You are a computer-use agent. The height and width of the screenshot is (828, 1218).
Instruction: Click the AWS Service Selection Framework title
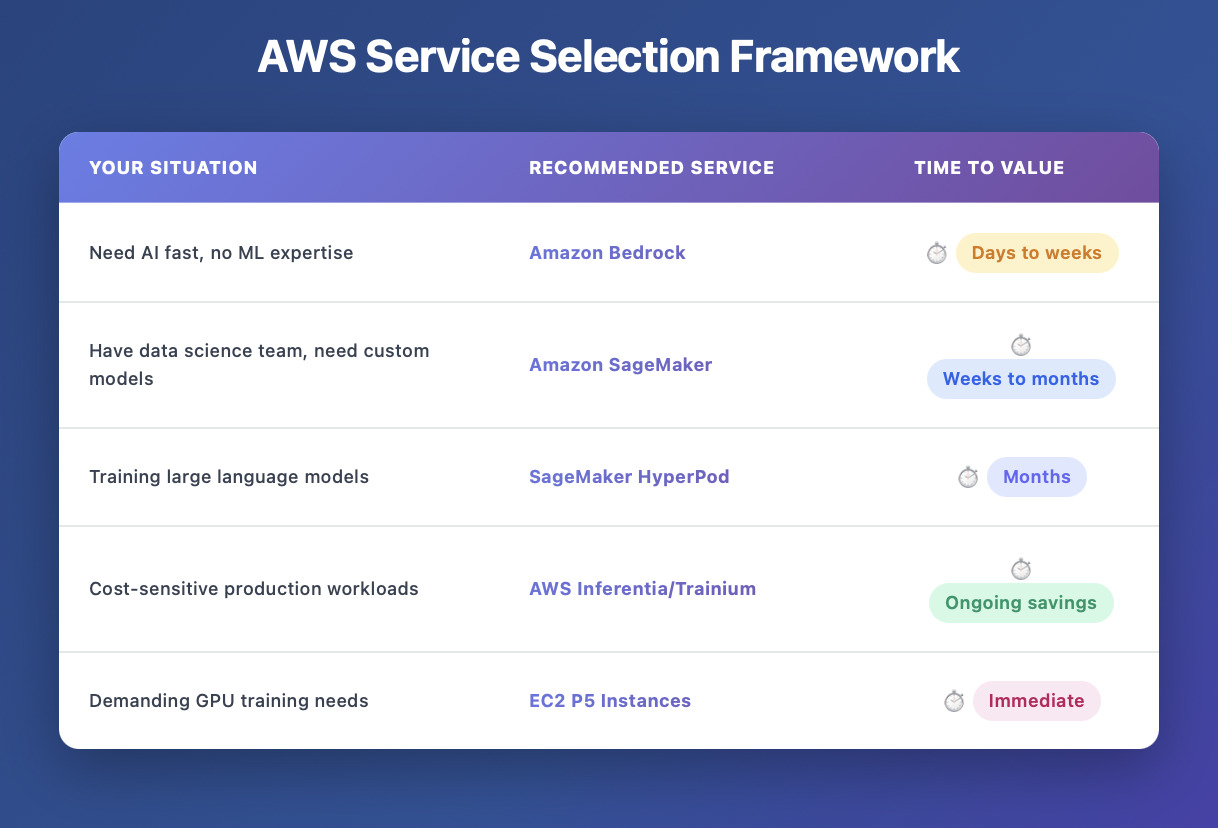click(608, 58)
